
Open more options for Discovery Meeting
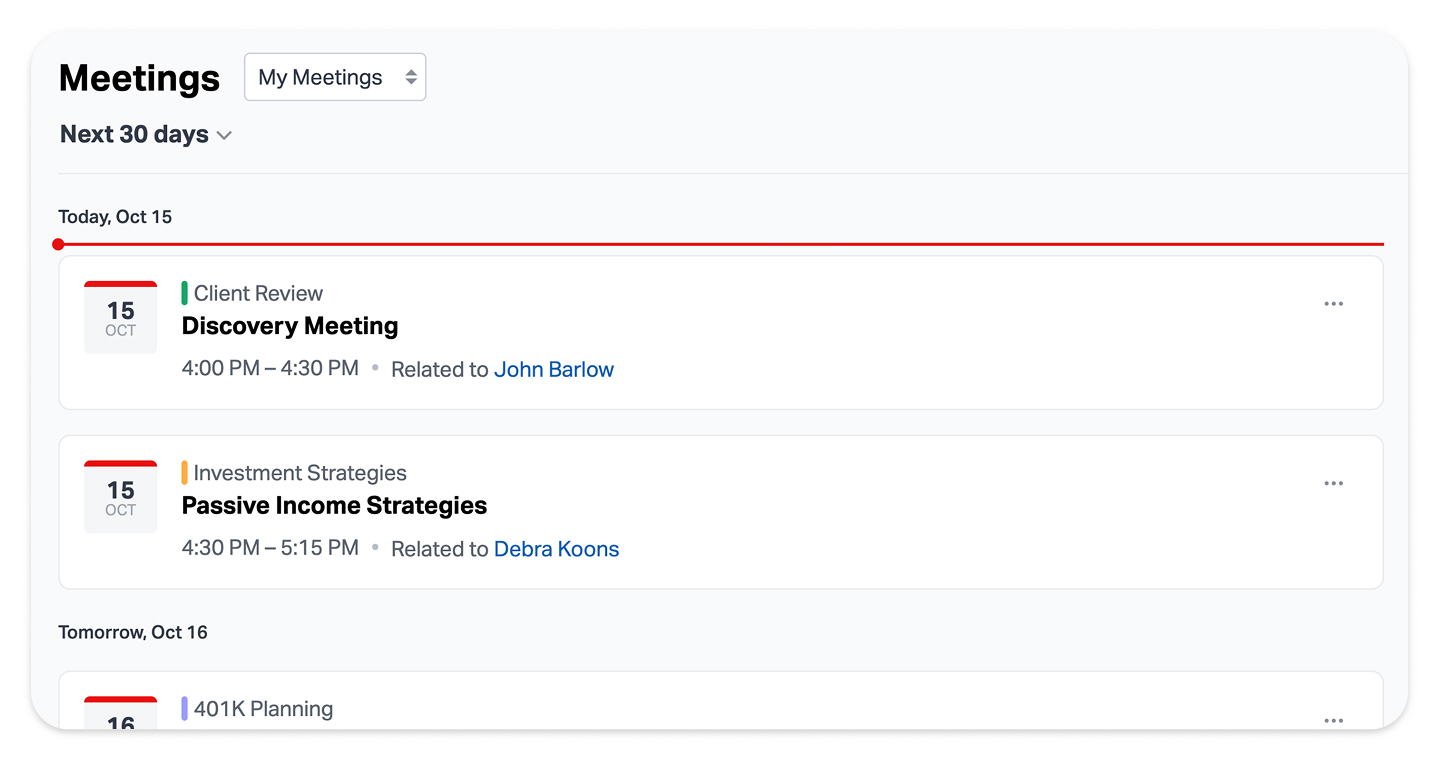pyautogui.click(x=1333, y=304)
